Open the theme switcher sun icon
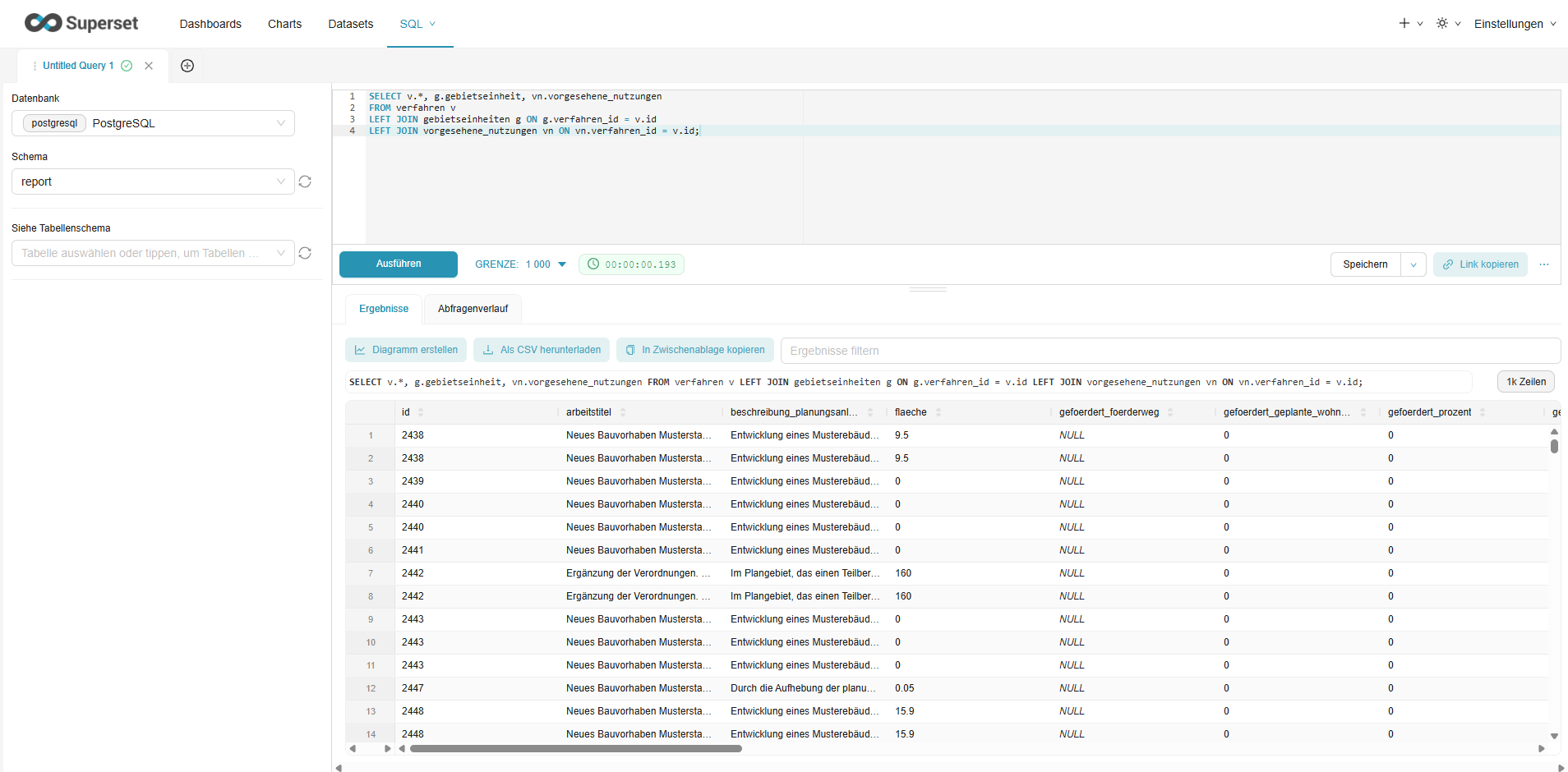 (1442, 24)
